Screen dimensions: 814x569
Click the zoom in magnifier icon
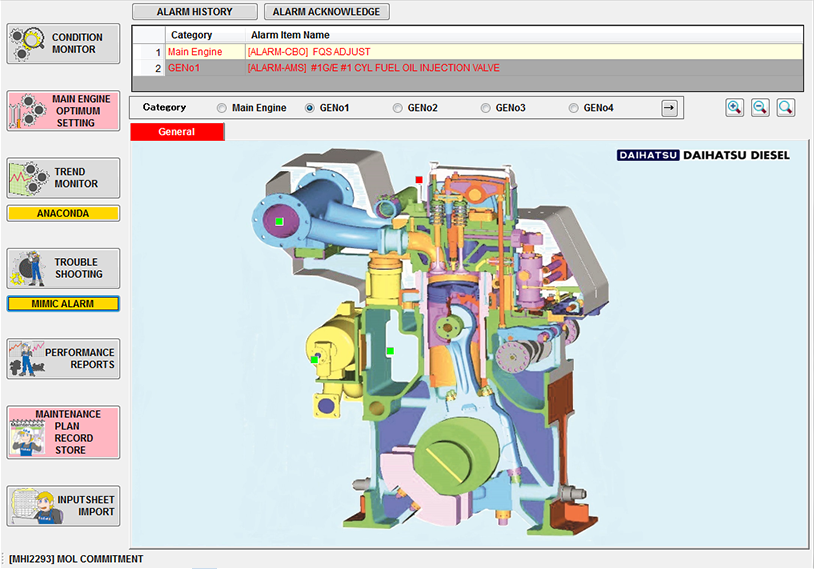pyautogui.click(x=734, y=108)
